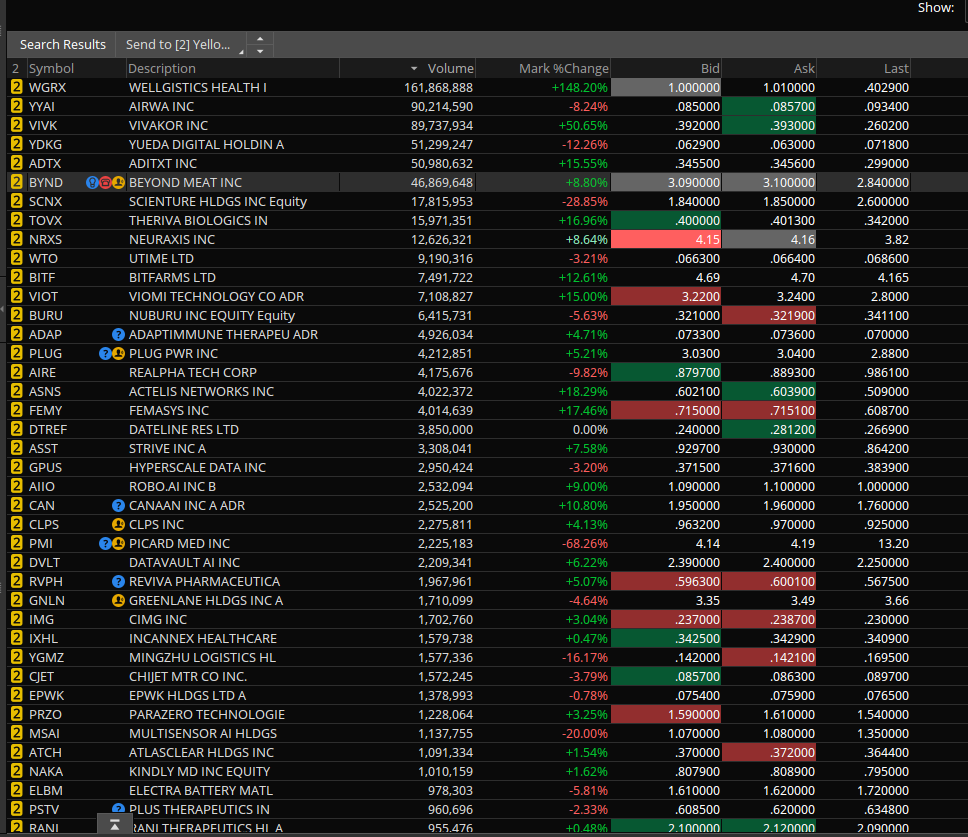The image size is (968, 837).
Task: Click the yellow 2 link badge for BITF
Action: [17, 278]
